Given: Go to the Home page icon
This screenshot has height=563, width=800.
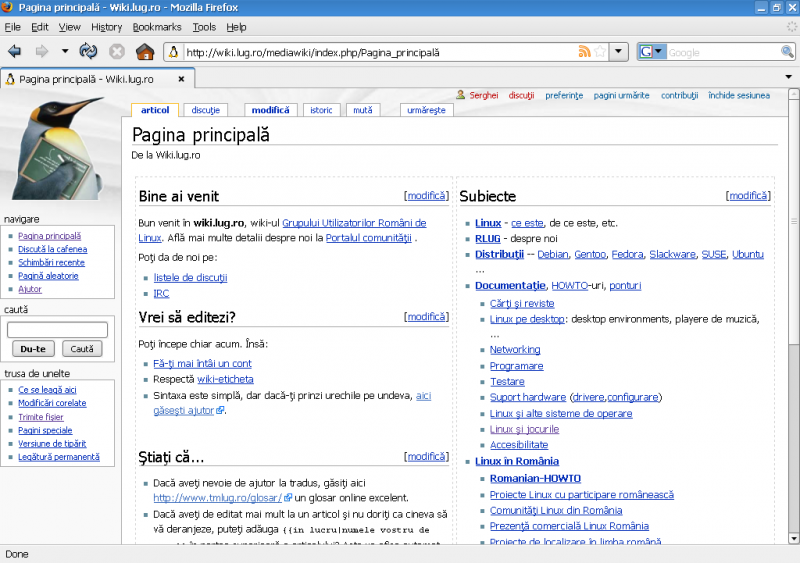Looking at the screenshot, I should tap(145, 52).
